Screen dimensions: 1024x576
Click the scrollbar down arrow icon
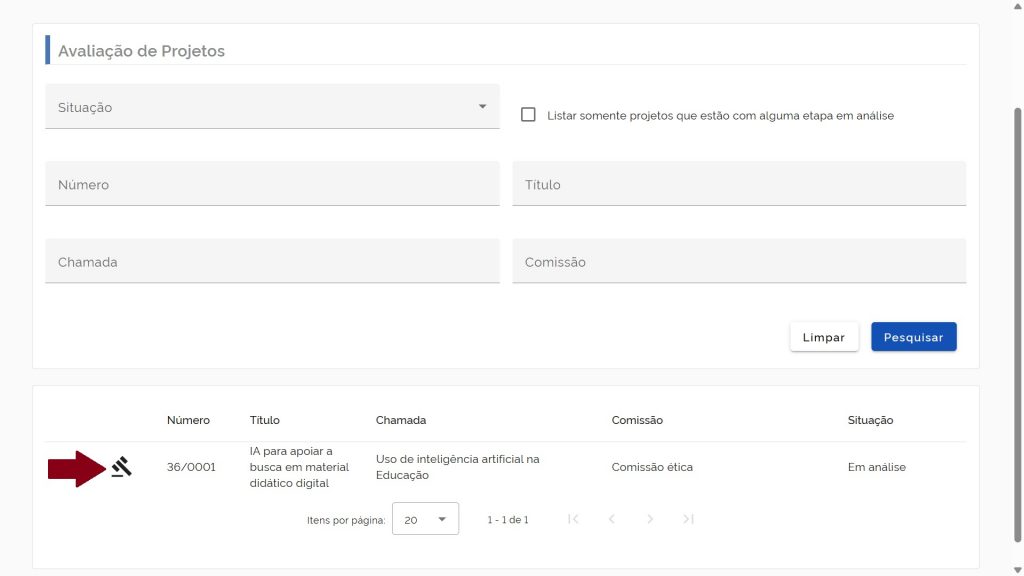[x=1016, y=568]
